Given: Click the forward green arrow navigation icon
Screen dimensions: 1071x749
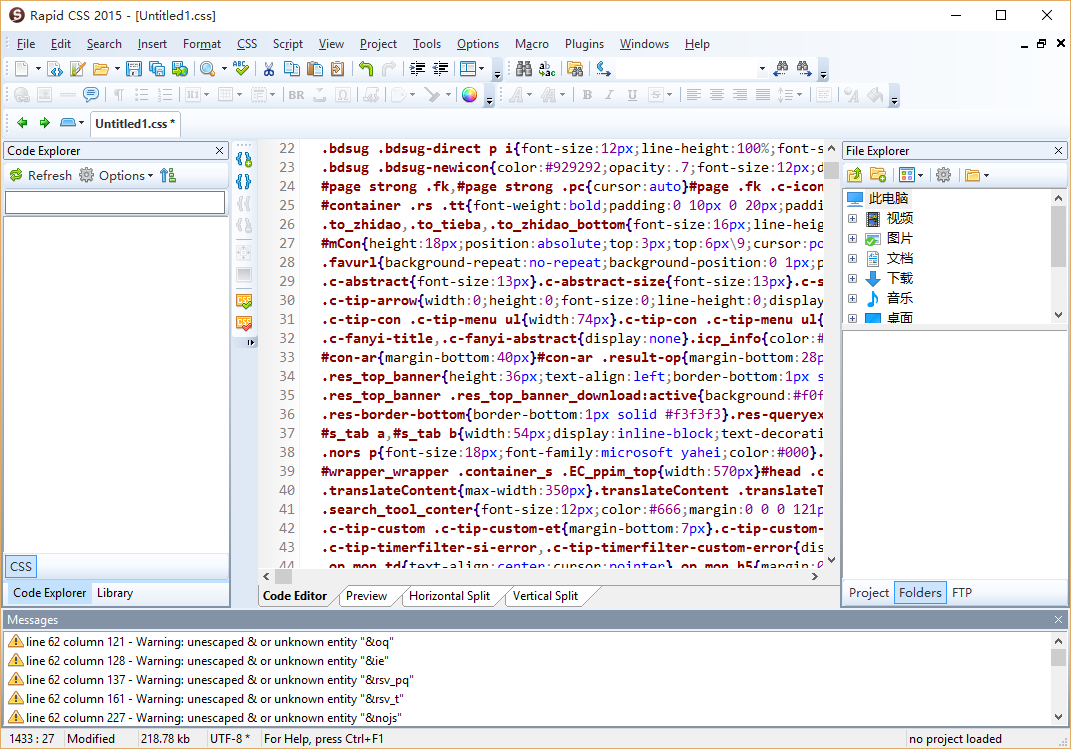Looking at the screenshot, I should (x=44, y=123).
